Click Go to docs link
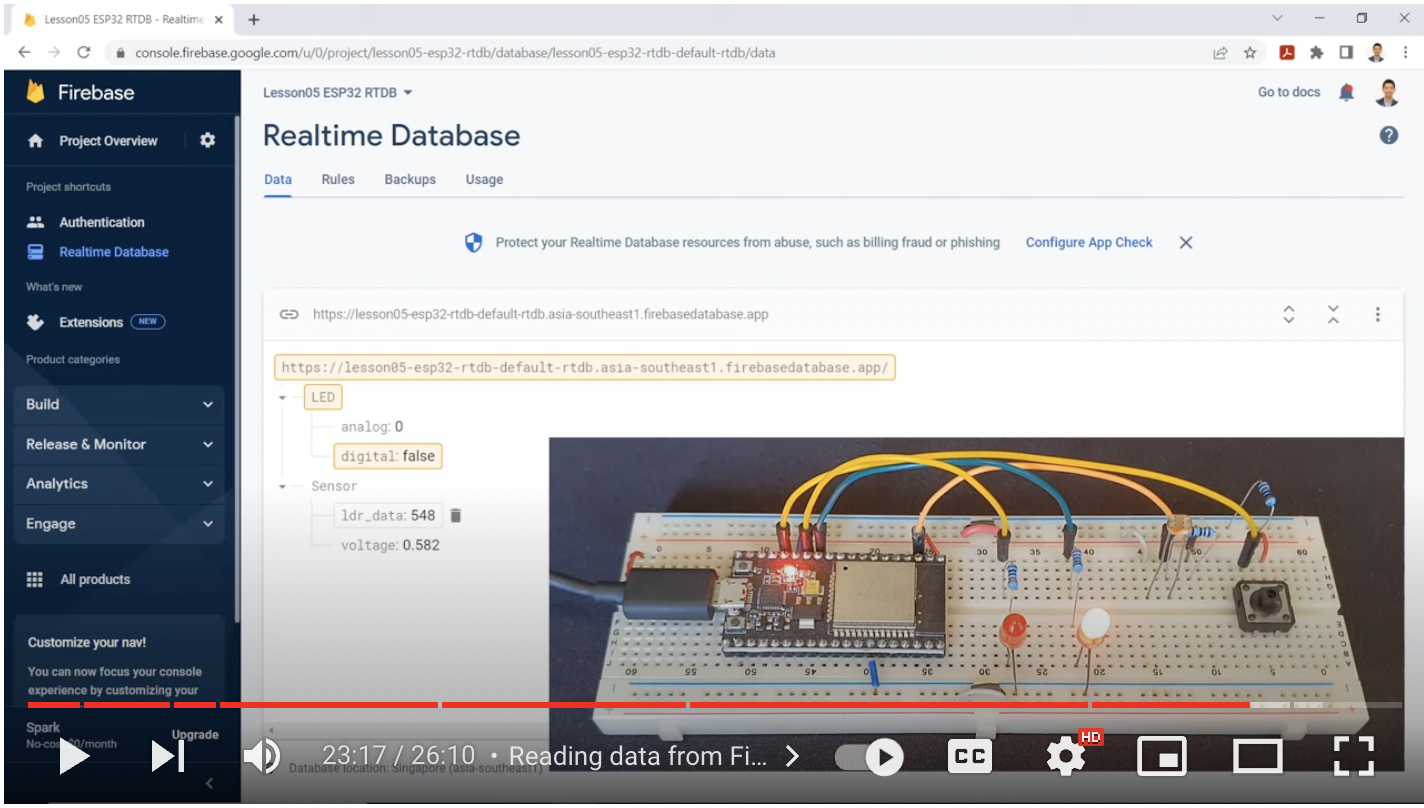The height and width of the screenshot is (808, 1424). (1289, 92)
